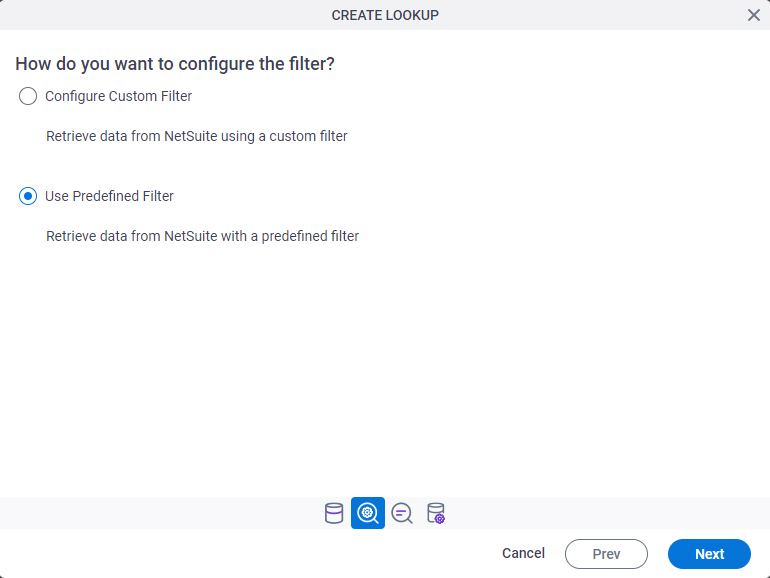Click the custom filter description text
The image size is (770, 578).
pos(196,137)
